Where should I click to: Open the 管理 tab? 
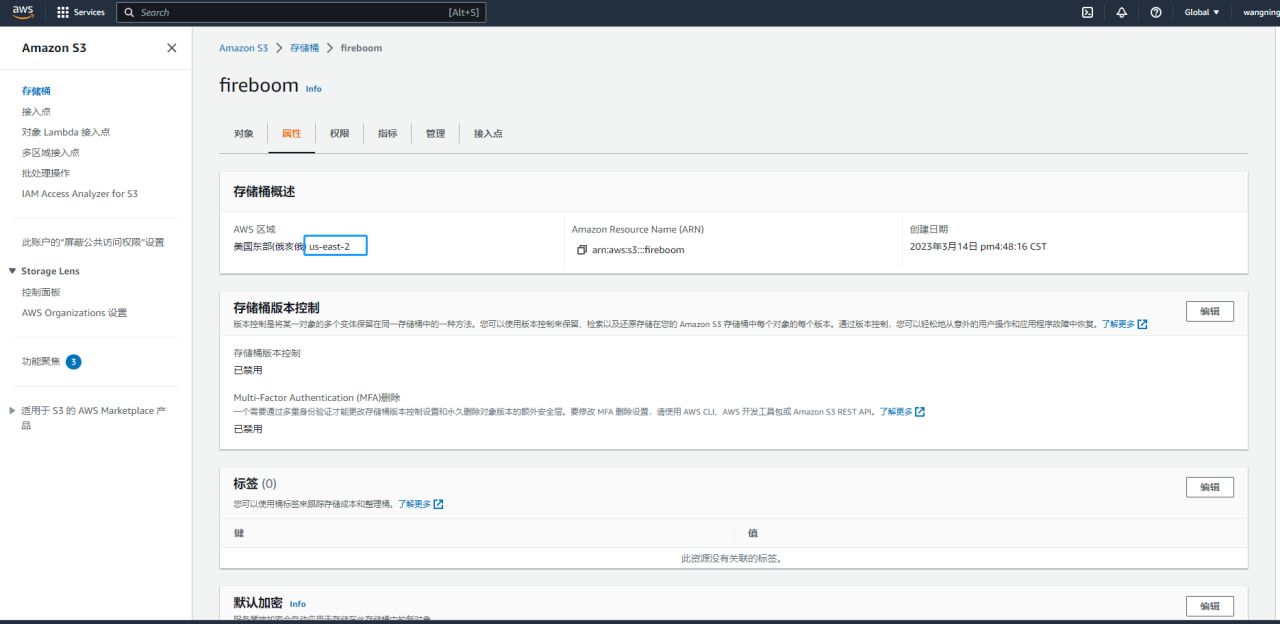(x=435, y=134)
